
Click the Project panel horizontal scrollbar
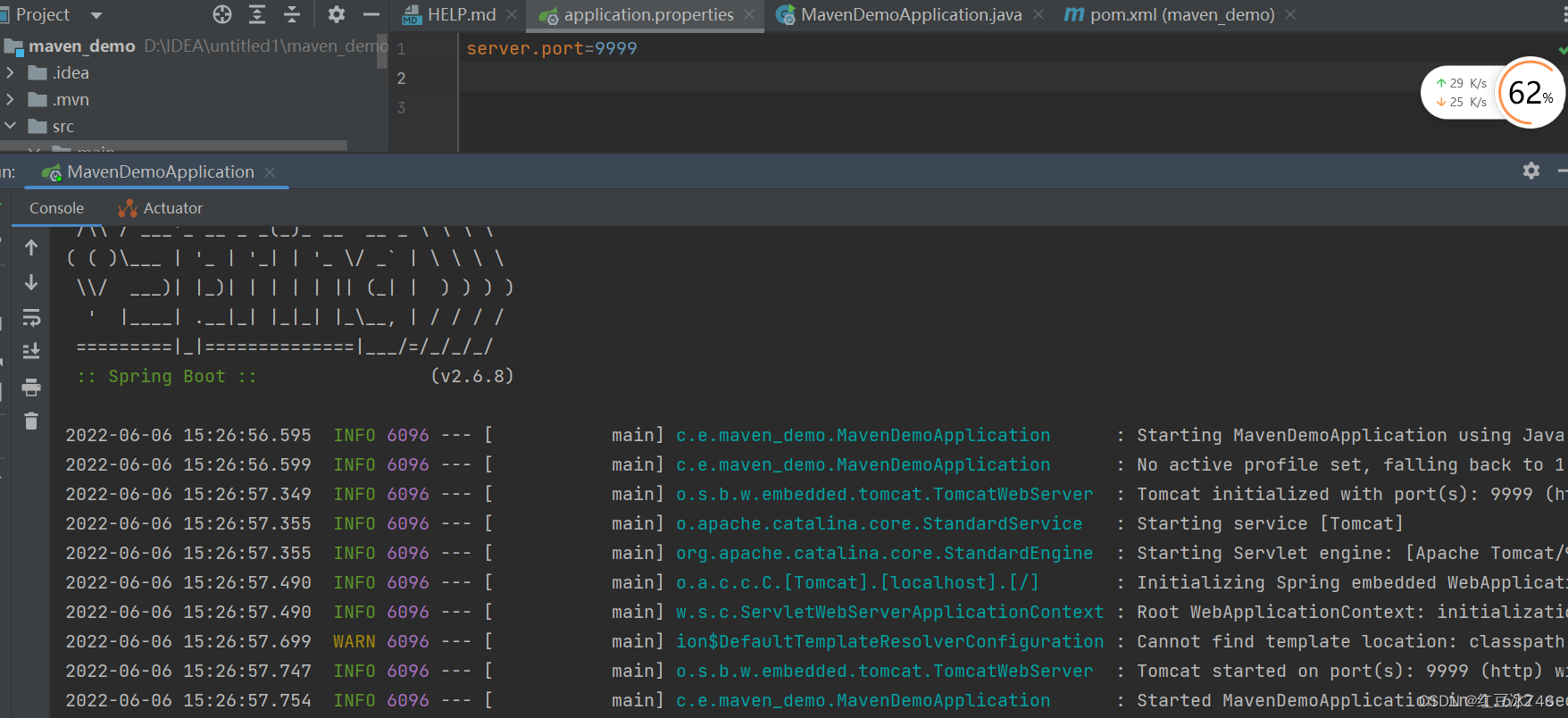pyautogui.click(x=174, y=145)
